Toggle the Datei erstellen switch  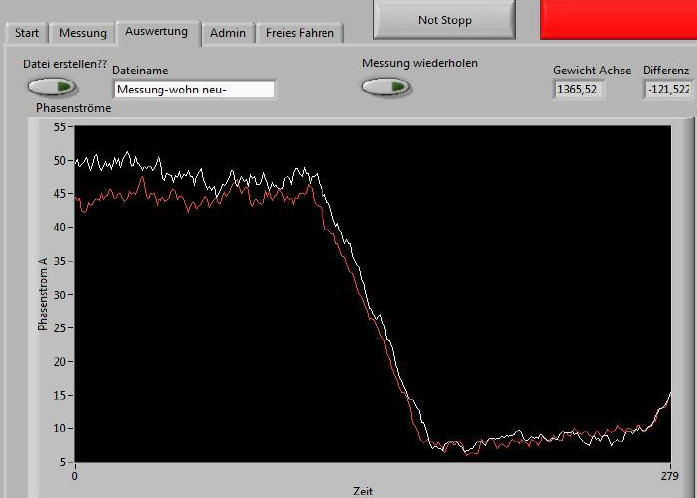point(52,87)
